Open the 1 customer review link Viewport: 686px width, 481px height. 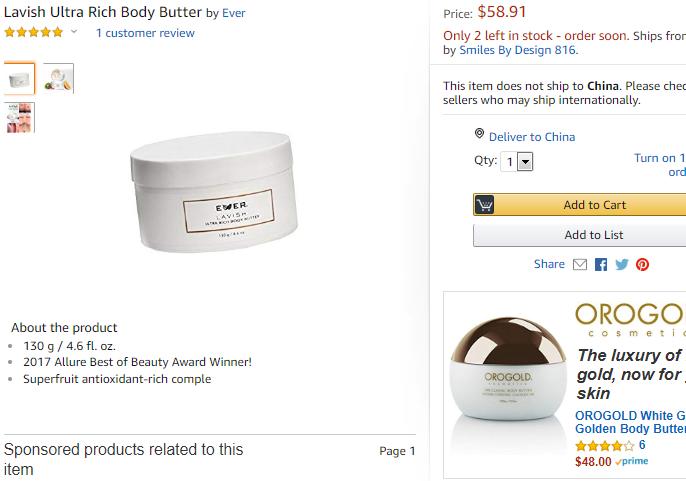[x=145, y=33]
